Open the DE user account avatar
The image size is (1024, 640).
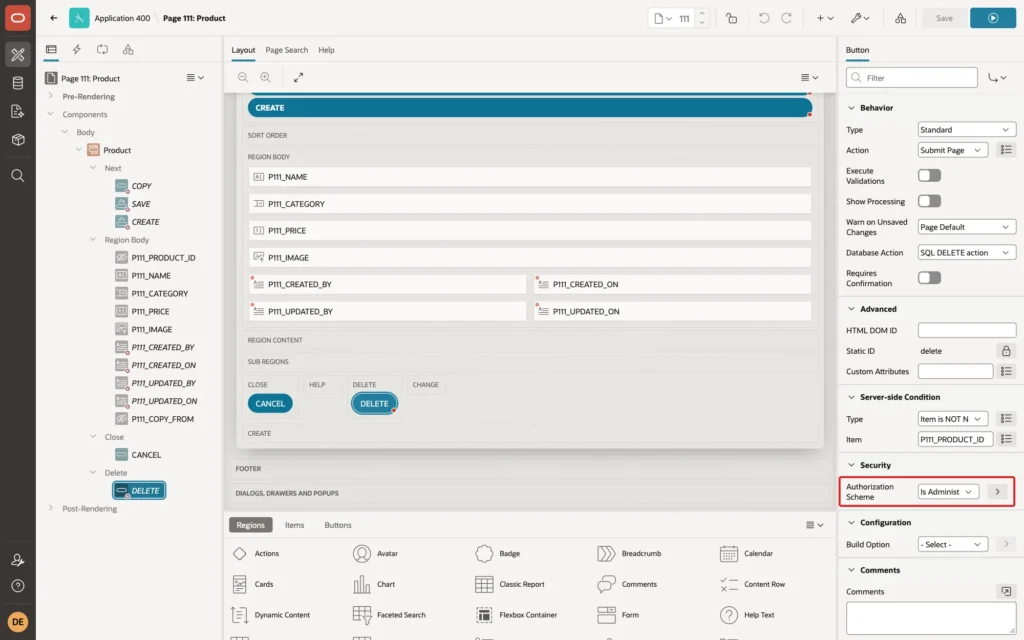[18, 622]
